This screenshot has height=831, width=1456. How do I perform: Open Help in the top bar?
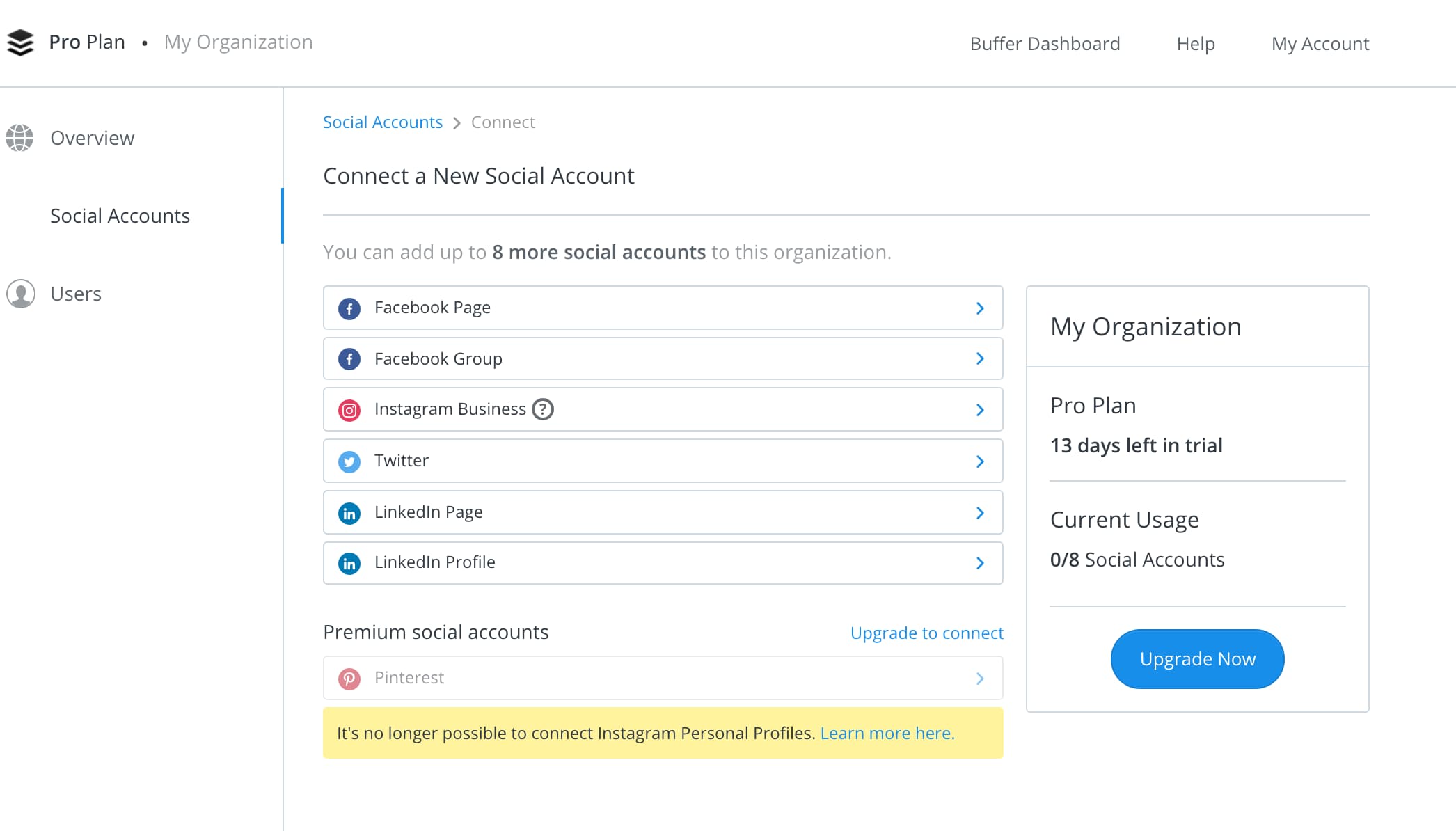point(1195,44)
